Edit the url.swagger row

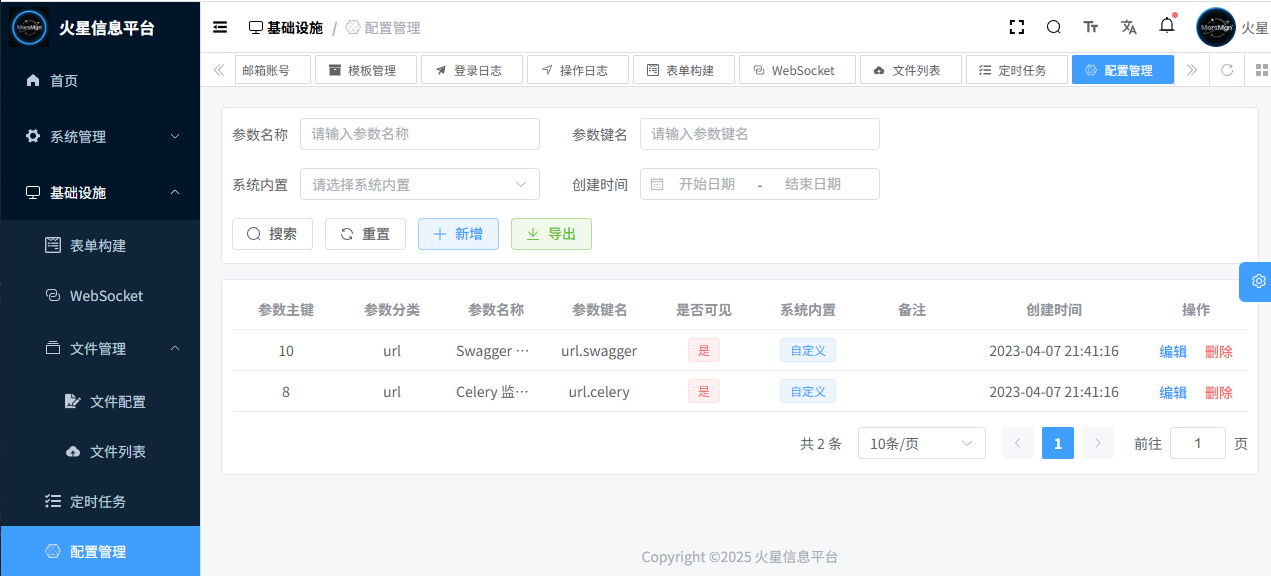click(x=1173, y=351)
